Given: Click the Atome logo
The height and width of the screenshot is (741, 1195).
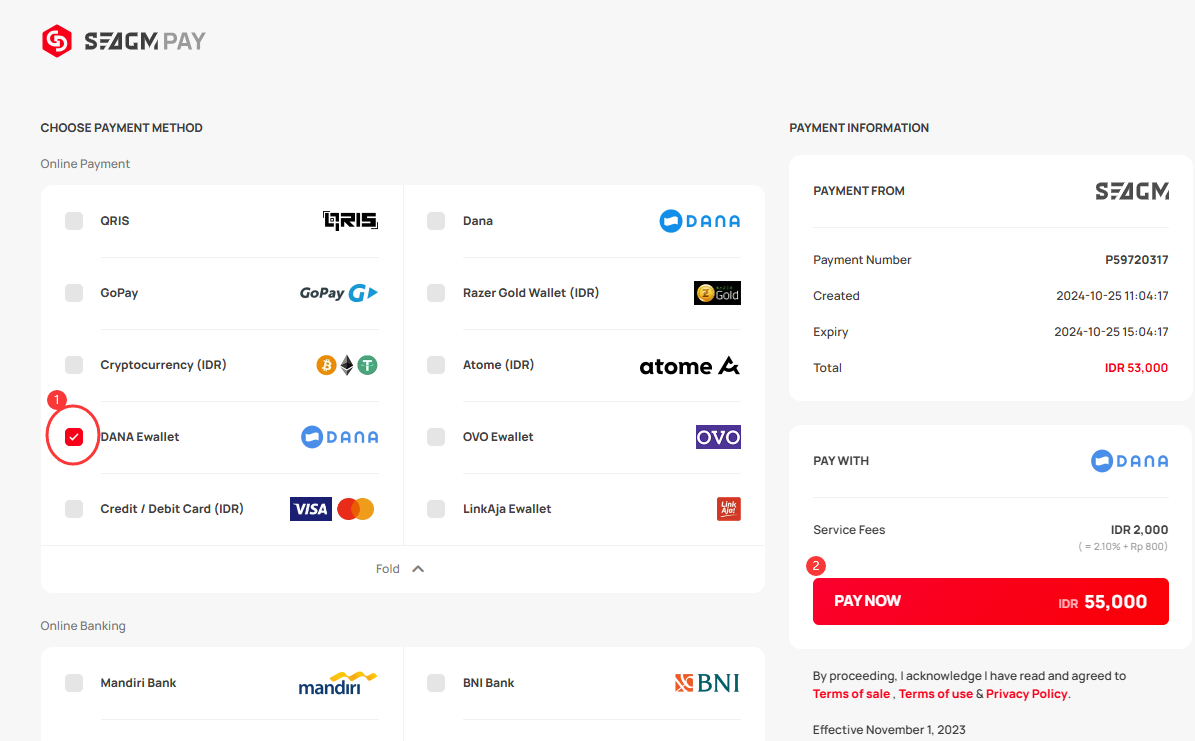Looking at the screenshot, I should pos(690,366).
